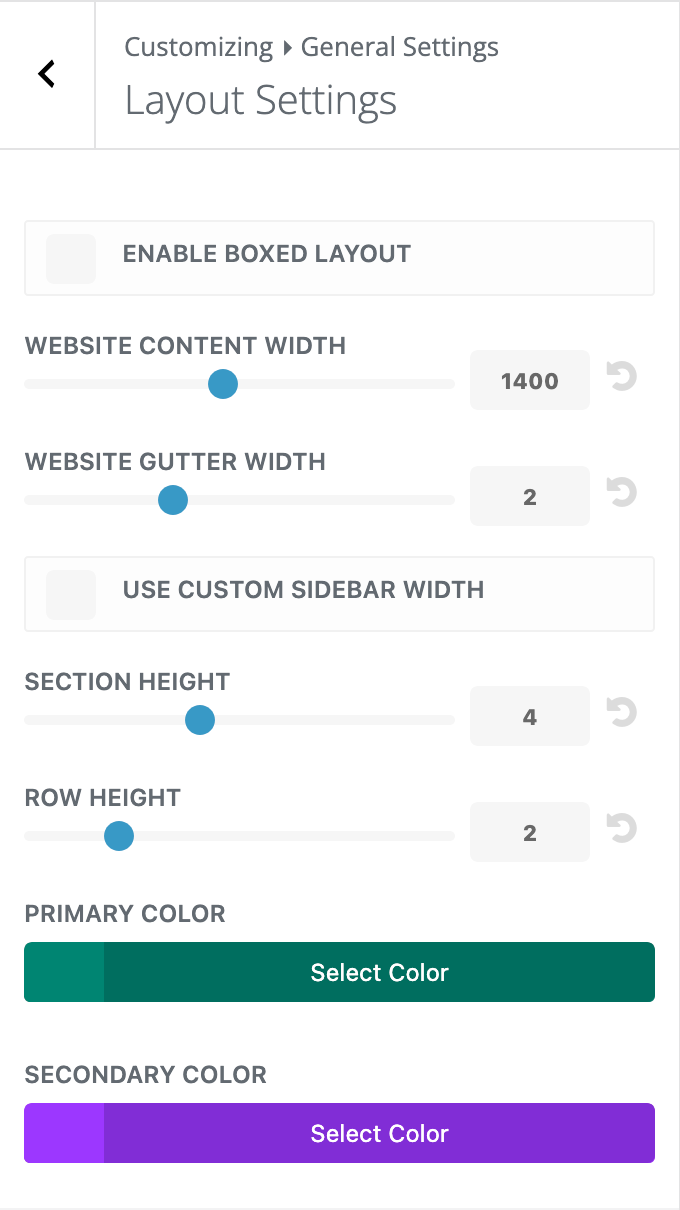
Task: Focus the Section Height number field
Action: coord(530,717)
